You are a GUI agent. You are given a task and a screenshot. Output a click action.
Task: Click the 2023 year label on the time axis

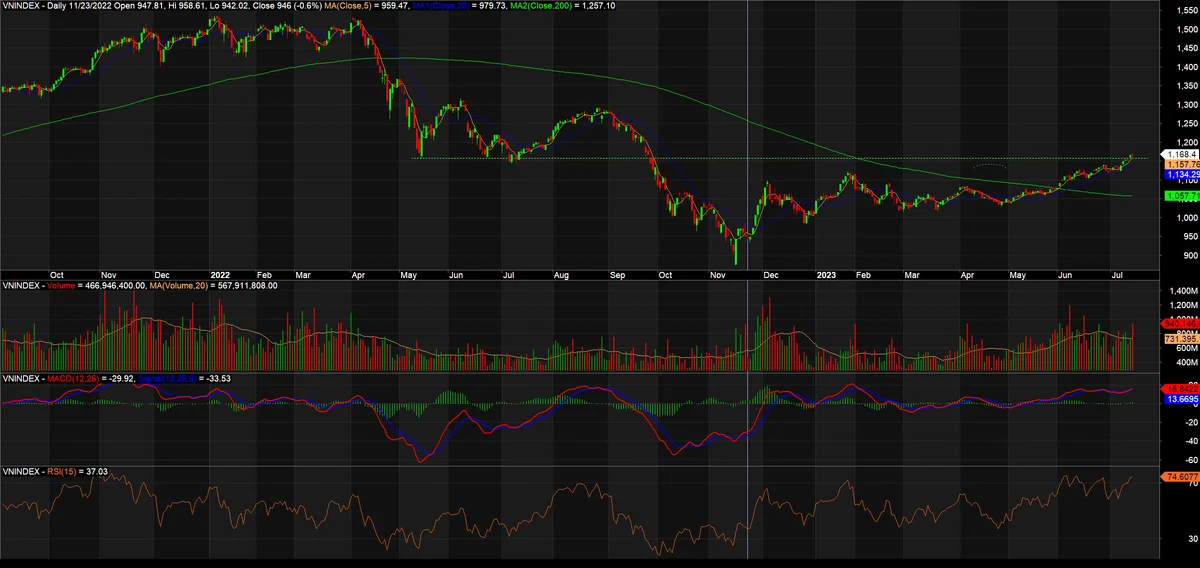(x=828, y=273)
